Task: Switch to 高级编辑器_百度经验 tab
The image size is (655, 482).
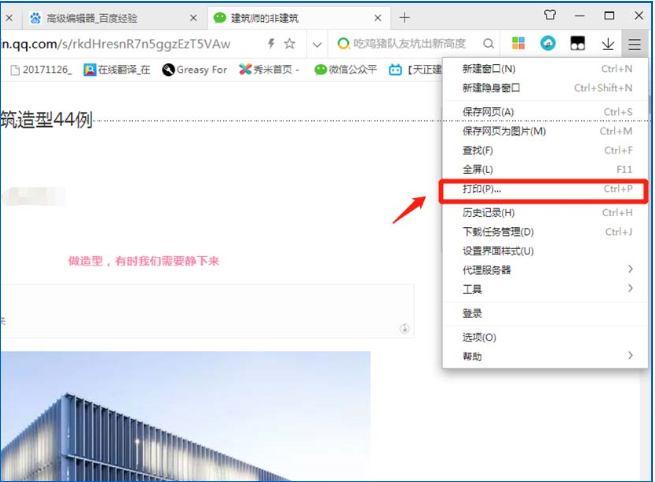Action: pos(113,18)
